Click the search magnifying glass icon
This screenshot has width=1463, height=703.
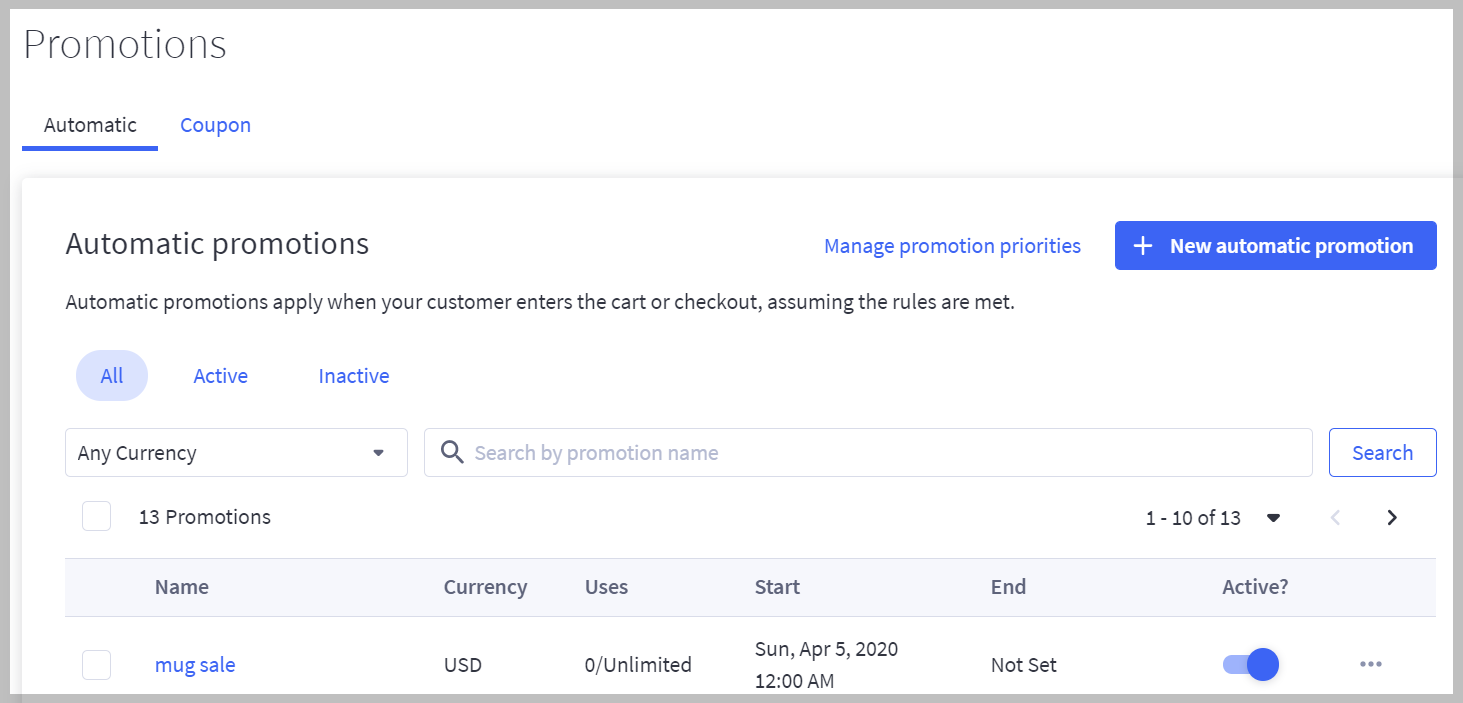click(451, 452)
